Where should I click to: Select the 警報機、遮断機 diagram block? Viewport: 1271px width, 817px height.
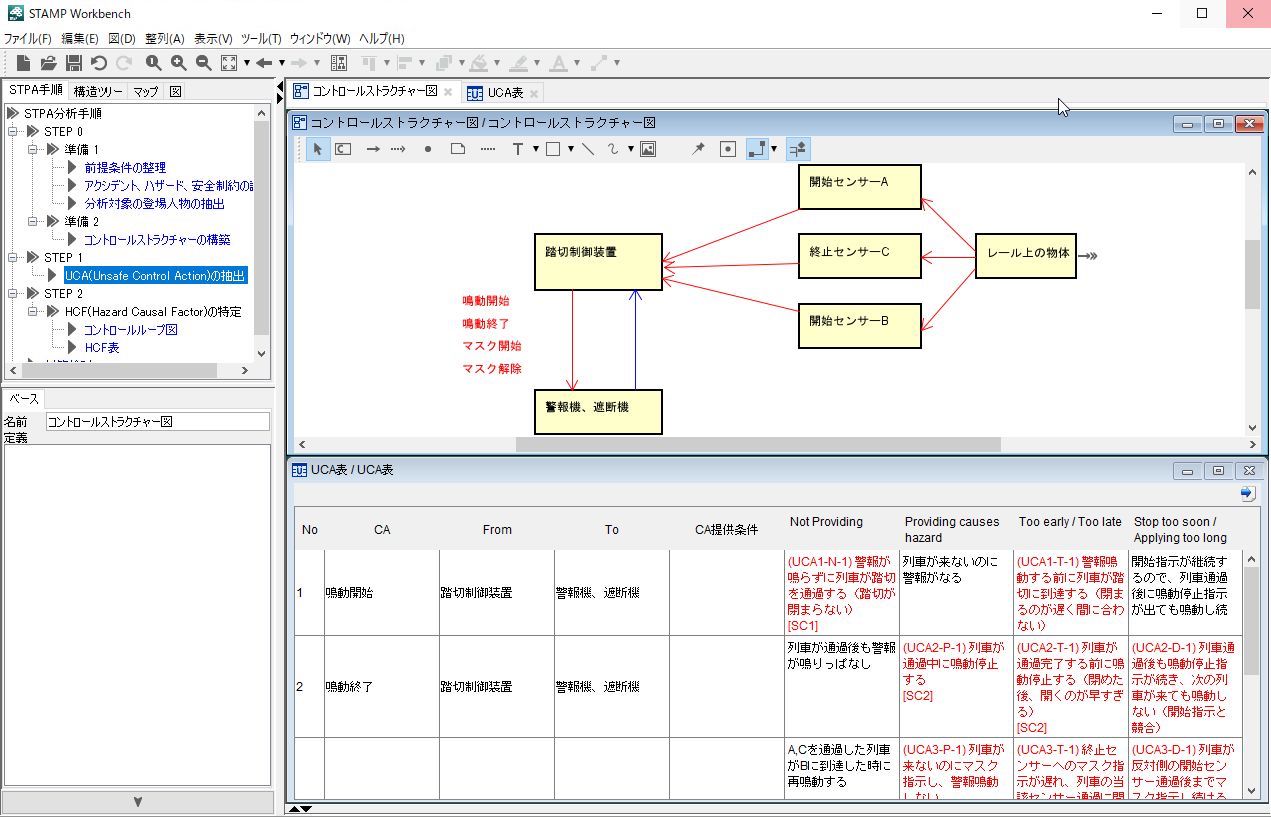point(598,411)
